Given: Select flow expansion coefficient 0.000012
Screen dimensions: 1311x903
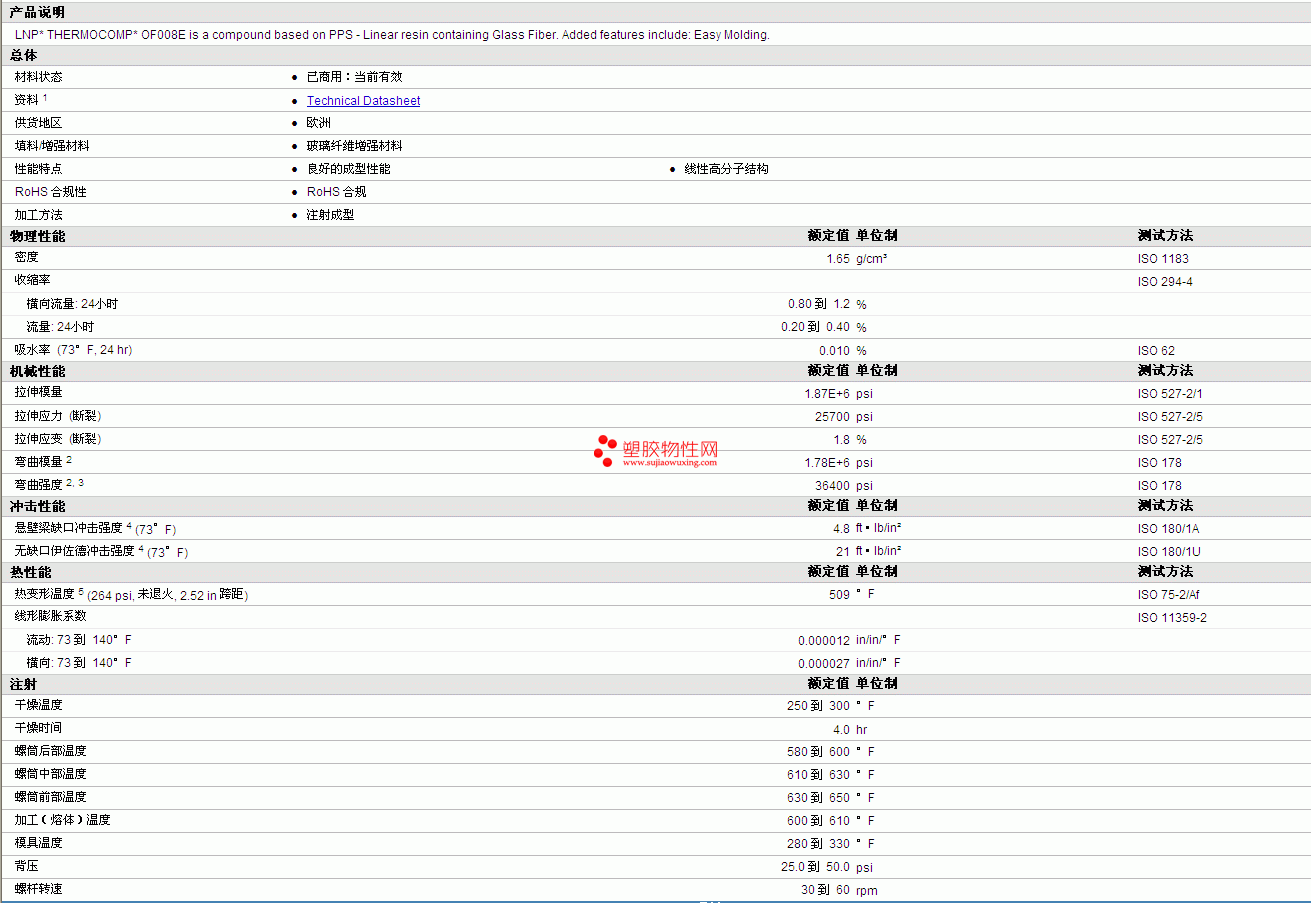Looking at the screenshot, I should click(x=824, y=641).
